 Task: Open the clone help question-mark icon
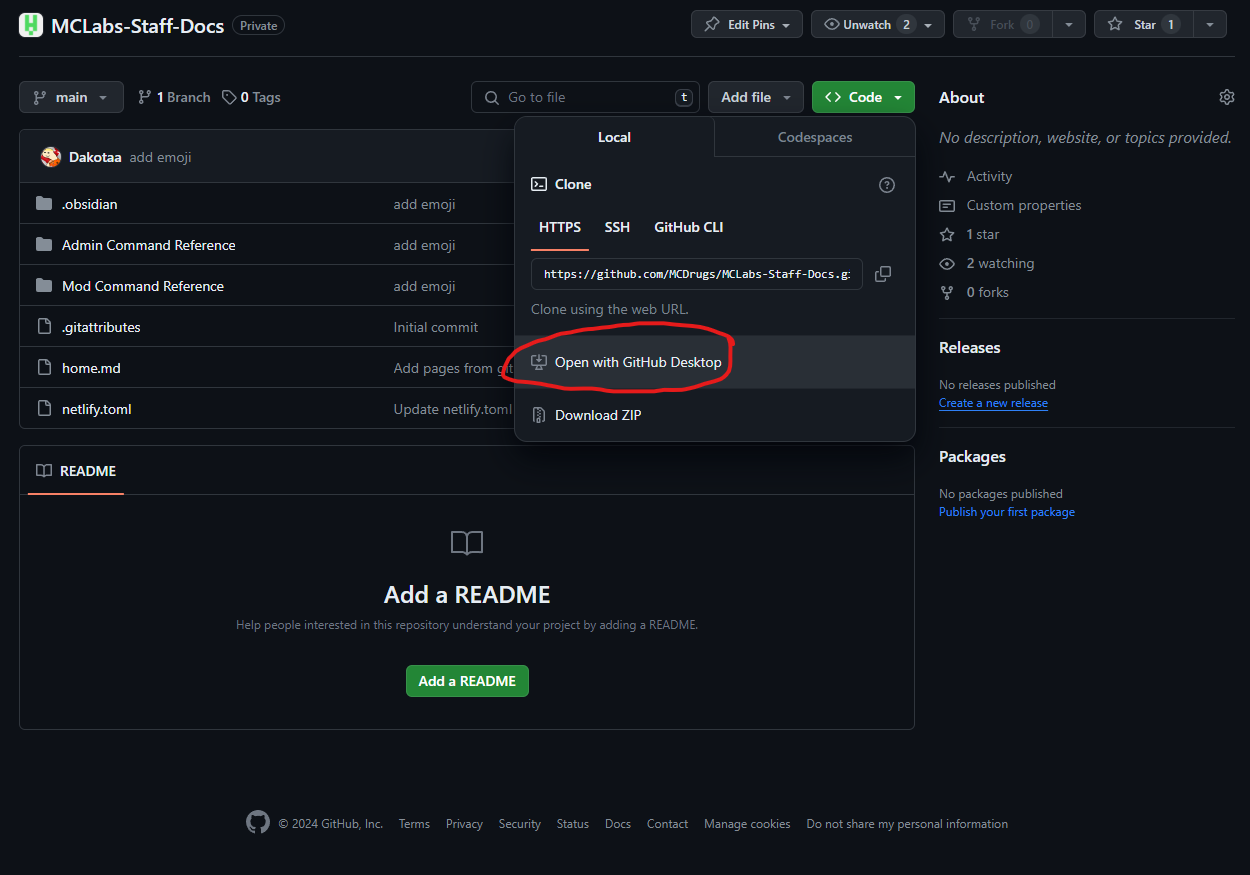pos(887,185)
